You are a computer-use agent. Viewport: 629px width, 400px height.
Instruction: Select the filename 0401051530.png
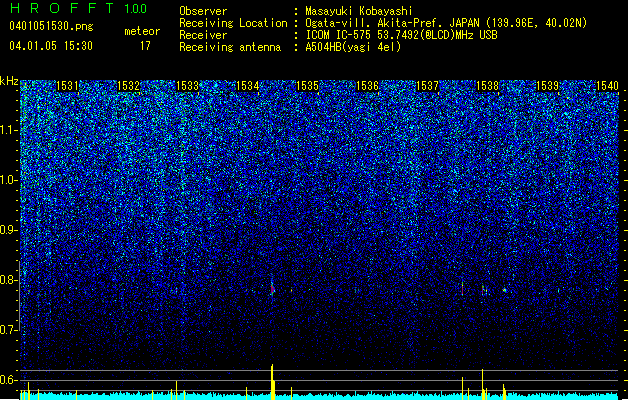click(x=51, y=26)
